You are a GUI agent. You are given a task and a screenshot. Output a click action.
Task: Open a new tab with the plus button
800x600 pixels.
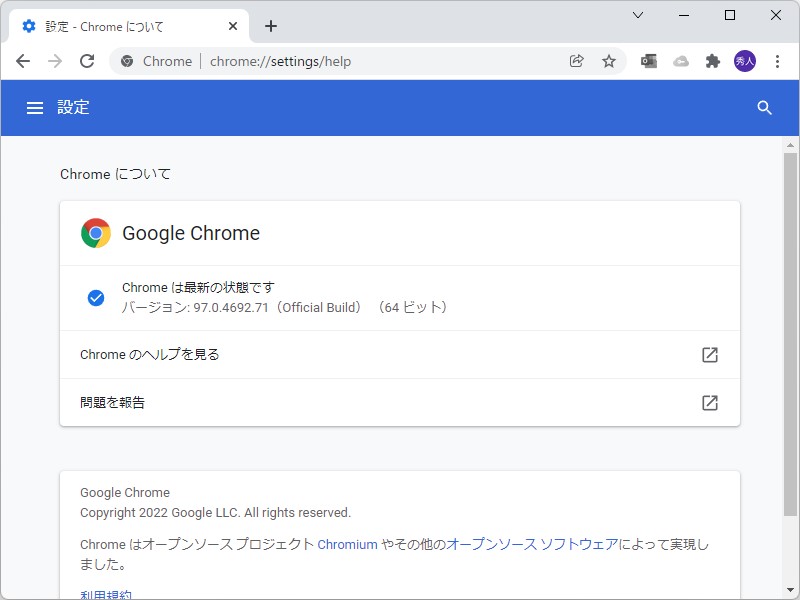pyautogui.click(x=271, y=26)
